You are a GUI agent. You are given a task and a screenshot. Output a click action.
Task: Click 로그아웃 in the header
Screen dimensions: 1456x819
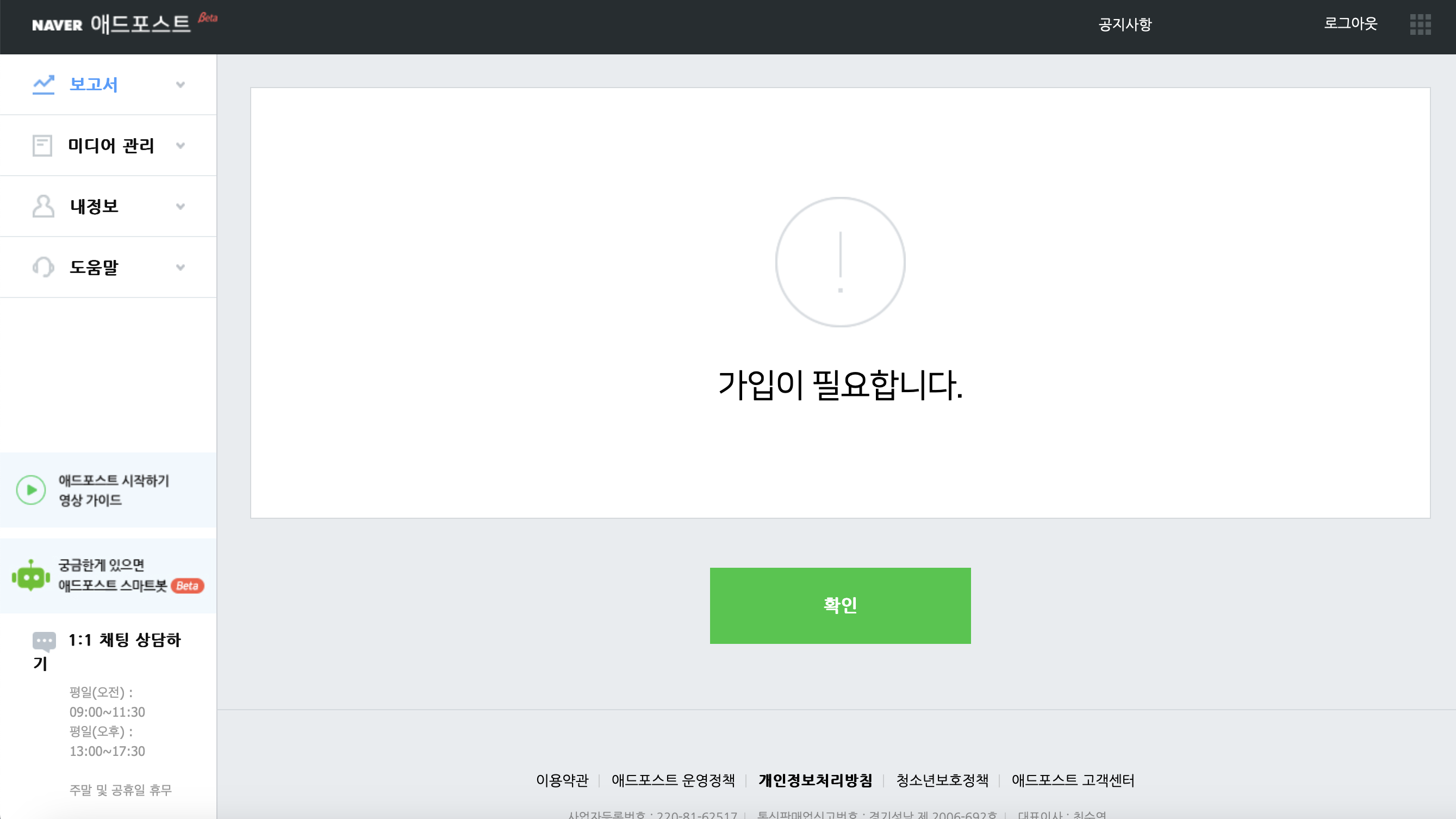tap(1351, 23)
